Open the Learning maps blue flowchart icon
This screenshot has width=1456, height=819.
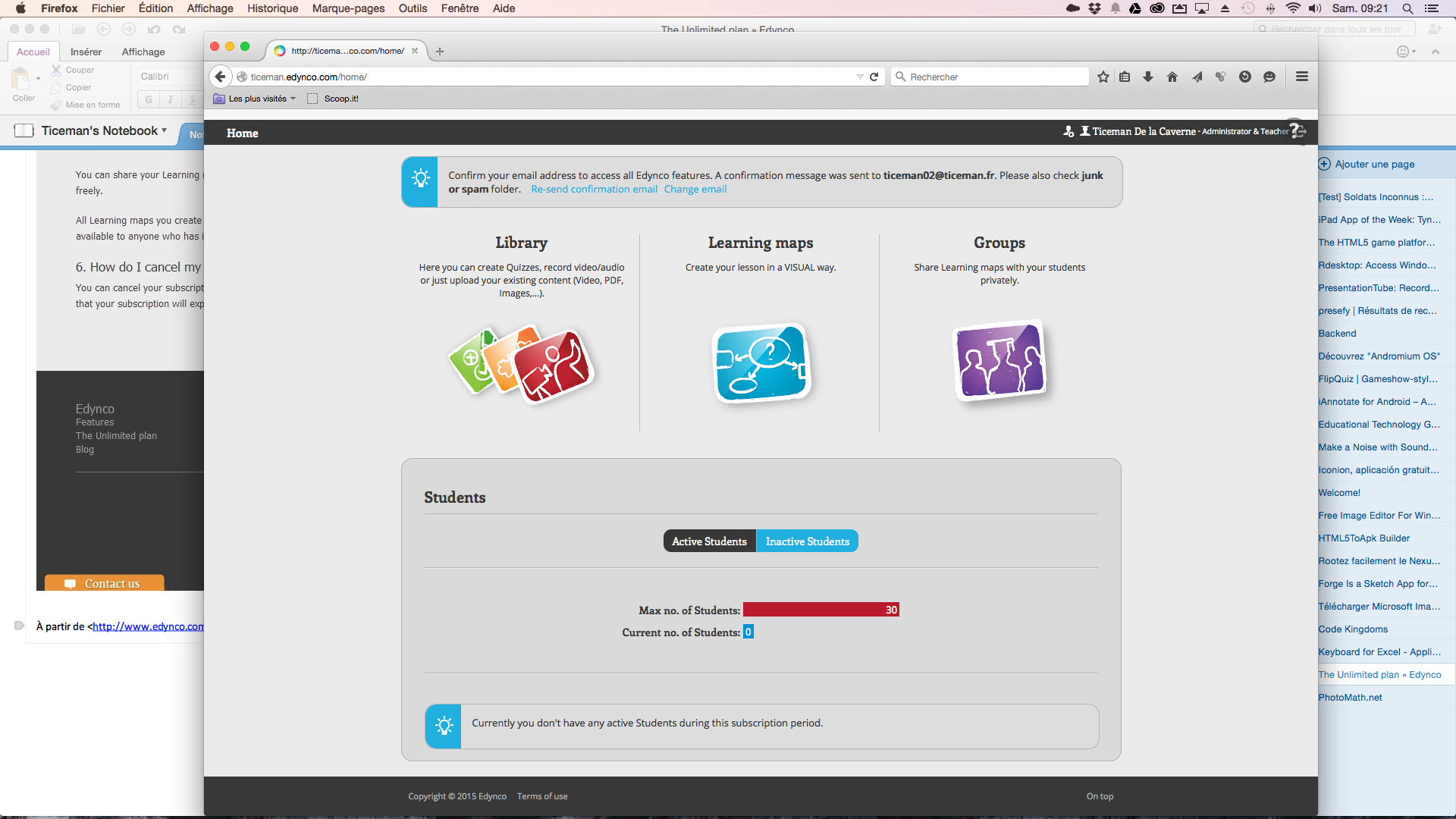pyautogui.click(x=761, y=363)
